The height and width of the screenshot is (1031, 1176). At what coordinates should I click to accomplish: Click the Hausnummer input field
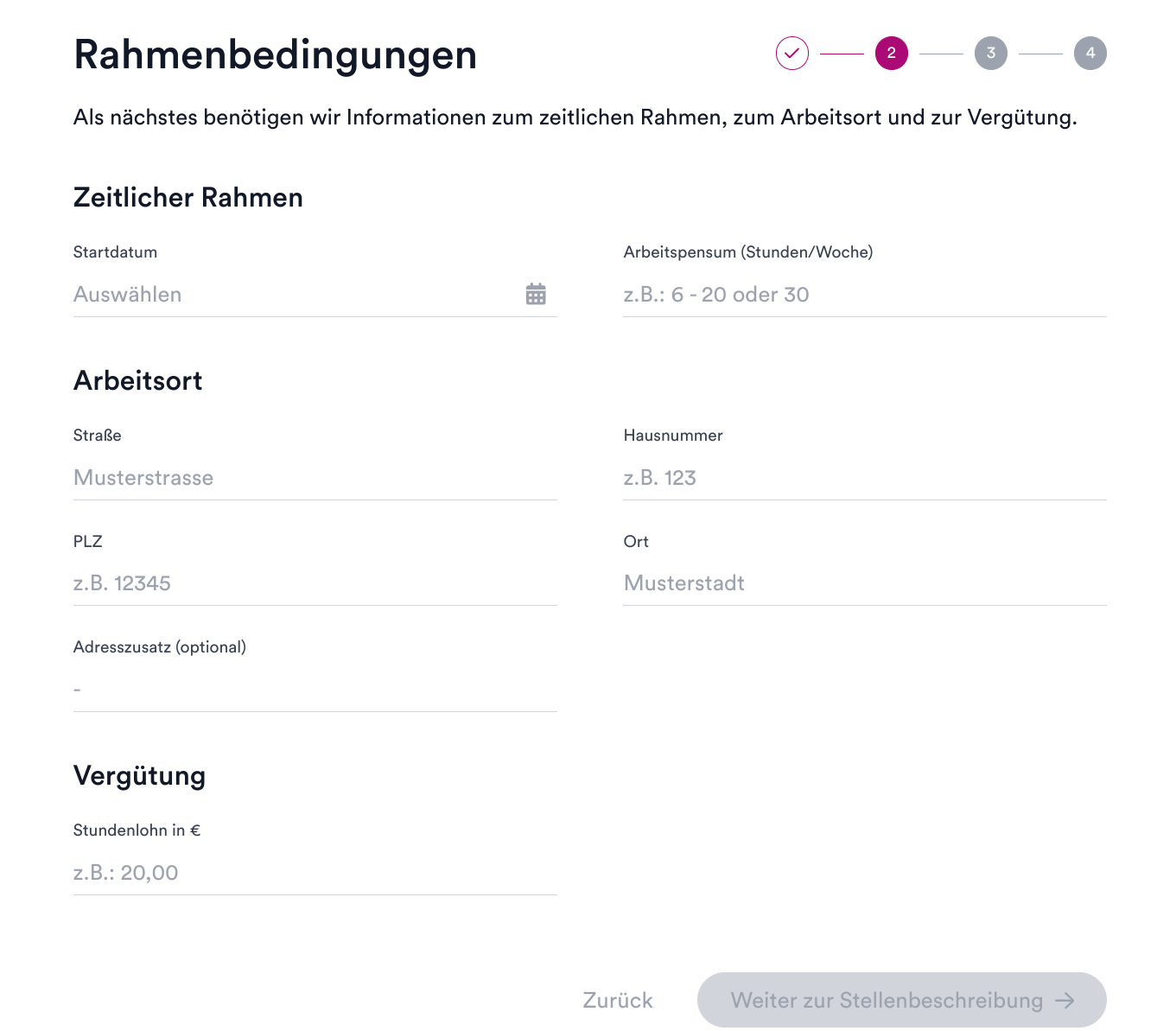(x=864, y=478)
